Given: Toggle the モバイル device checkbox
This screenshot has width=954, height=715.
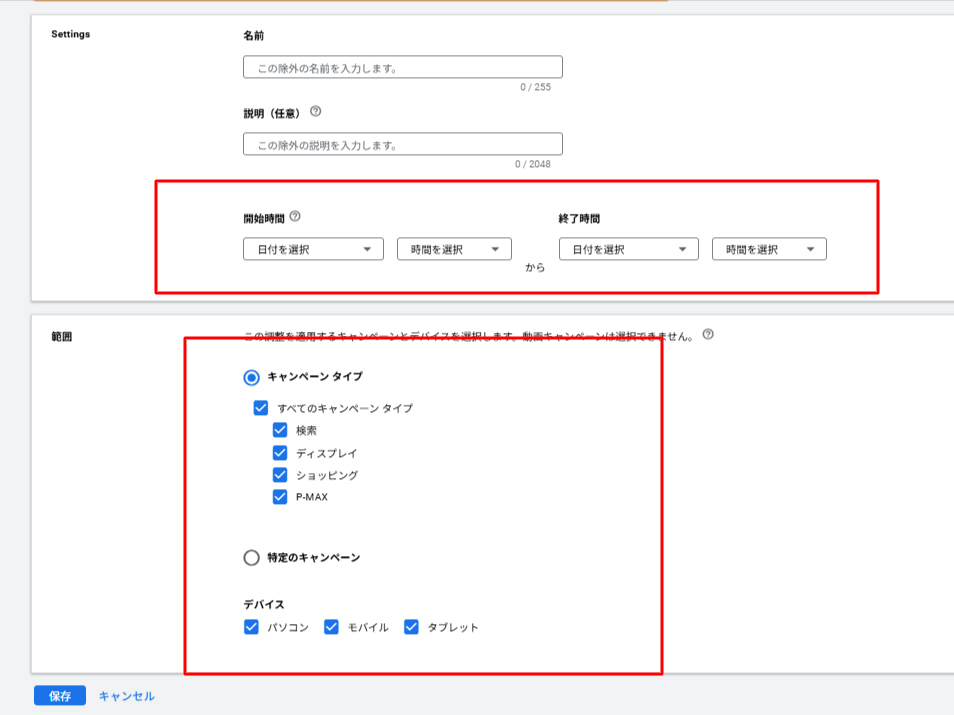Looking at the screenshot, I should point(332,627).
